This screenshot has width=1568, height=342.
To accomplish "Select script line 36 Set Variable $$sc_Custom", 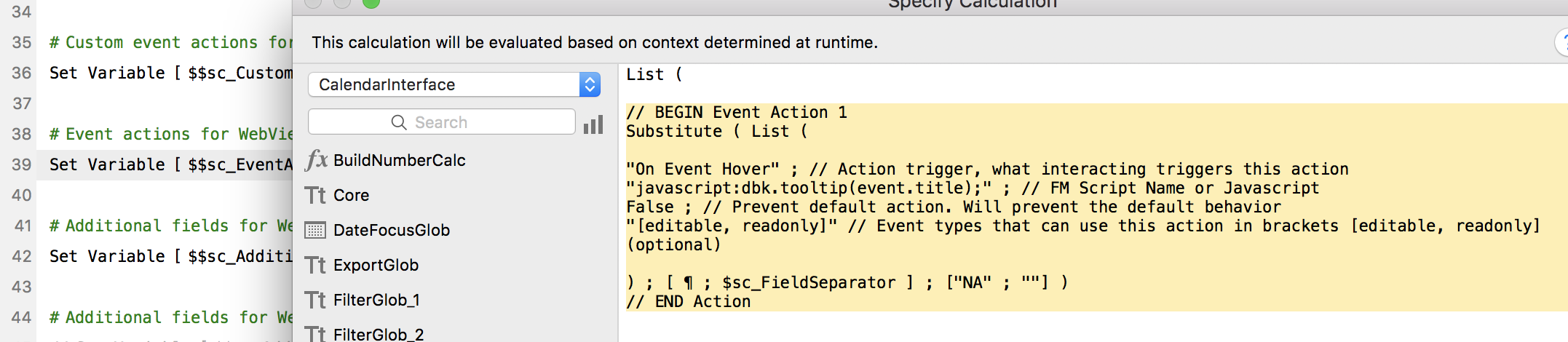I will click(170, 73).
